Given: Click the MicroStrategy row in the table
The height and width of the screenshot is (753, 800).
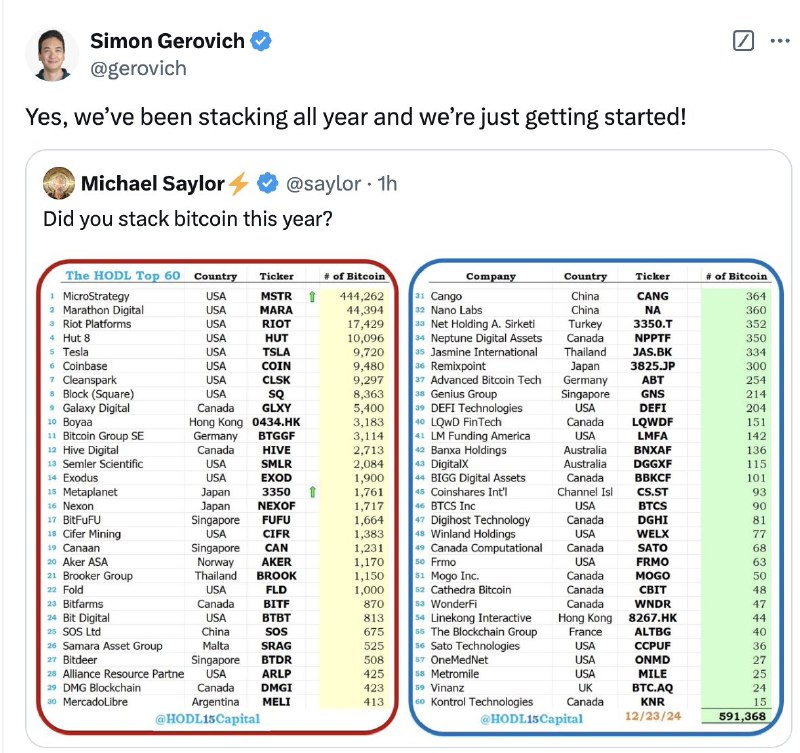Looking at the screenshot, I should pyautogui.click(x=217, y=296).
